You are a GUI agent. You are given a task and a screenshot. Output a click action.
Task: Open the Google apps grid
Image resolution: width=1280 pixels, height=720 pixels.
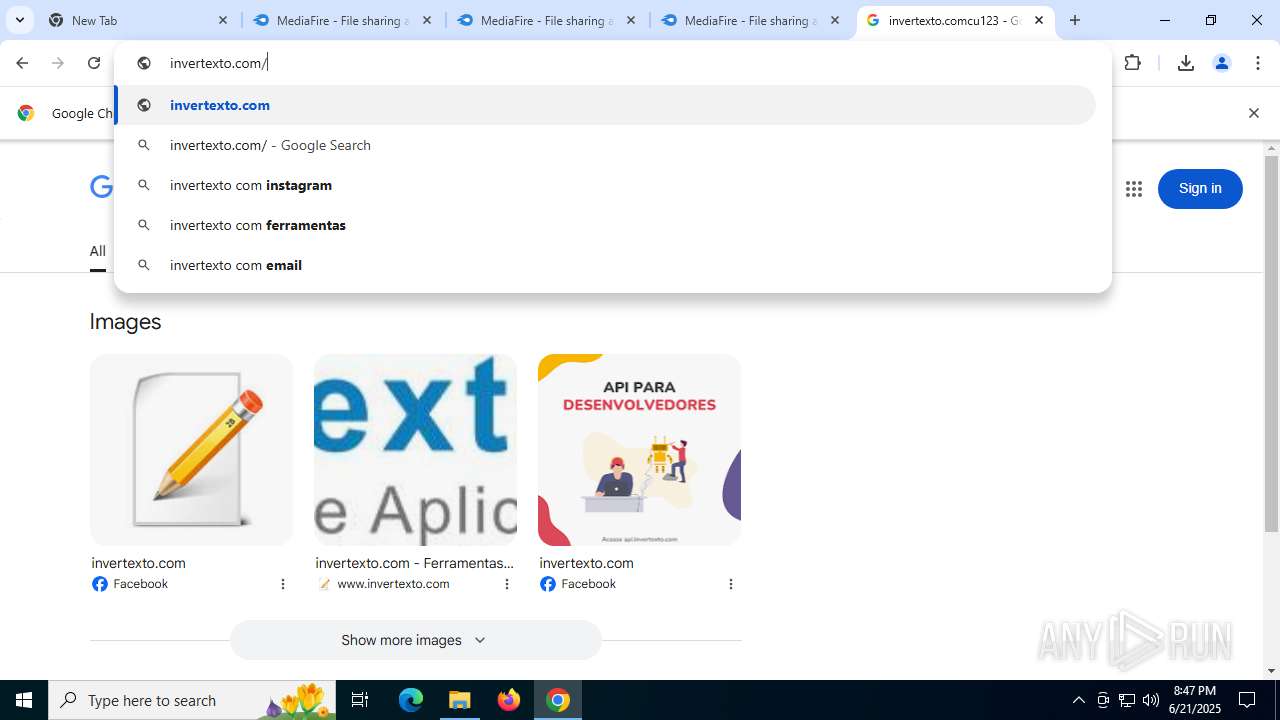(1133, 189)
